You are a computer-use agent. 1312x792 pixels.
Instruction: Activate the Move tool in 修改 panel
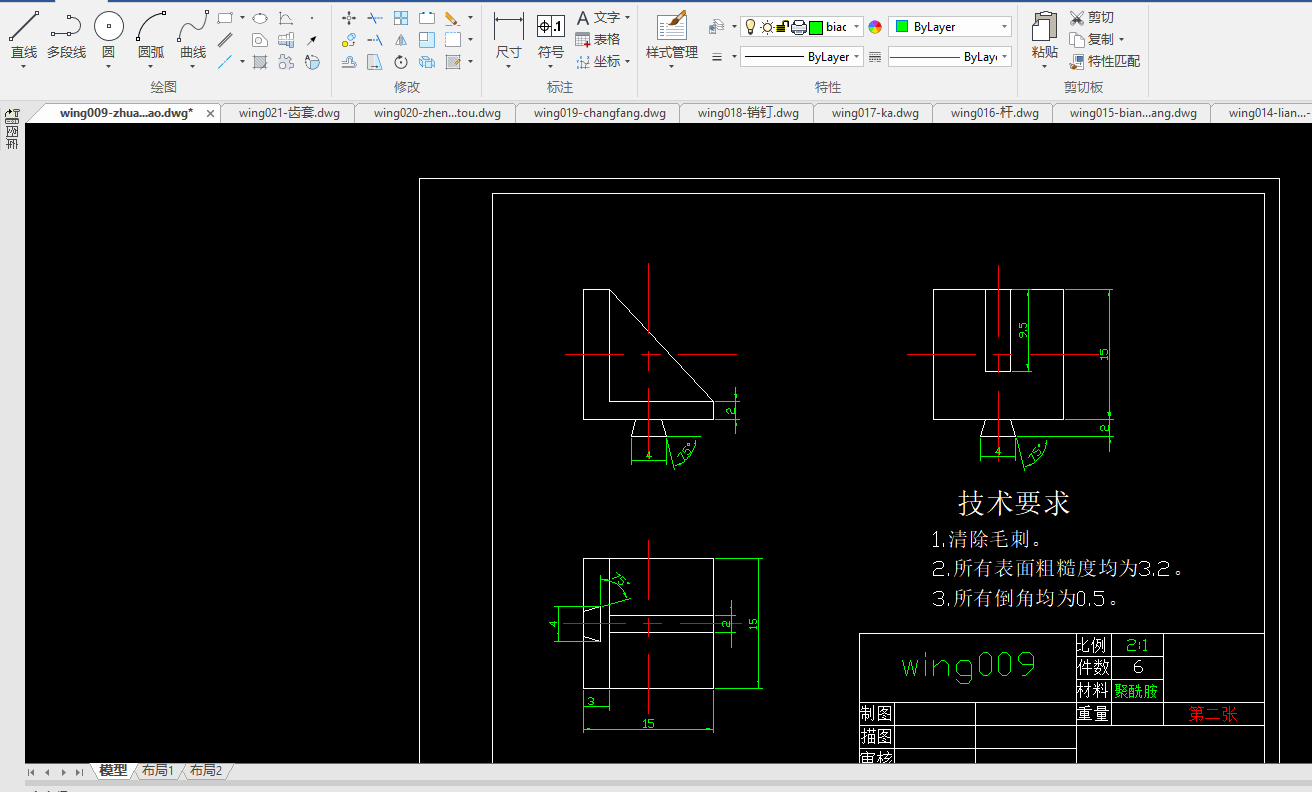[349, 18]
